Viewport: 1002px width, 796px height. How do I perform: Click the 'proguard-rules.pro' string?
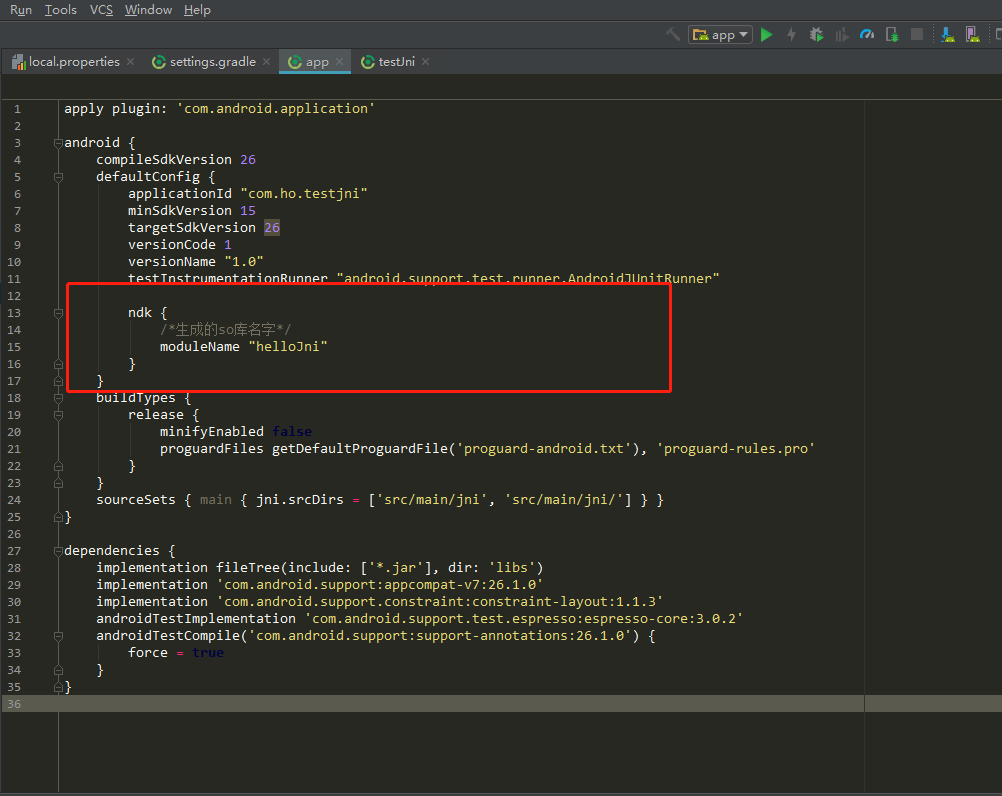pos(736,448)
